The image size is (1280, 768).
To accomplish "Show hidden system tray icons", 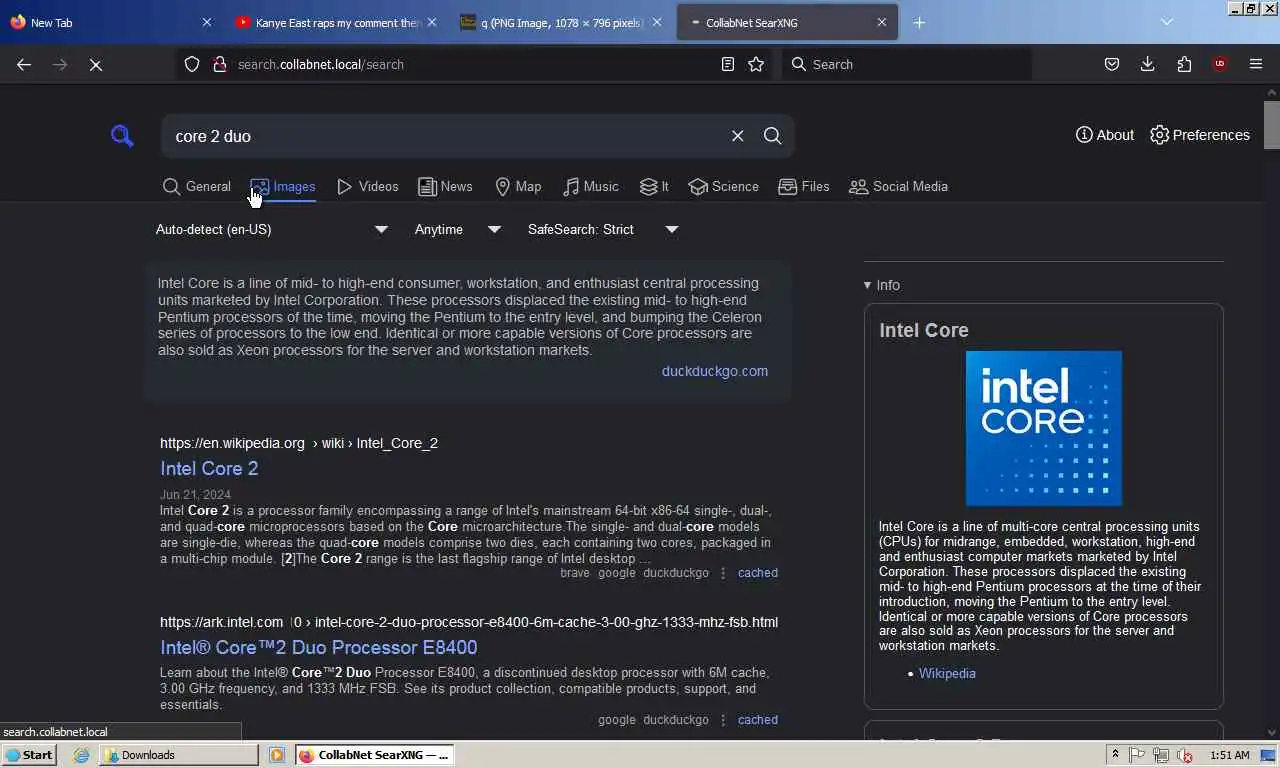I will click(1115, 755).
